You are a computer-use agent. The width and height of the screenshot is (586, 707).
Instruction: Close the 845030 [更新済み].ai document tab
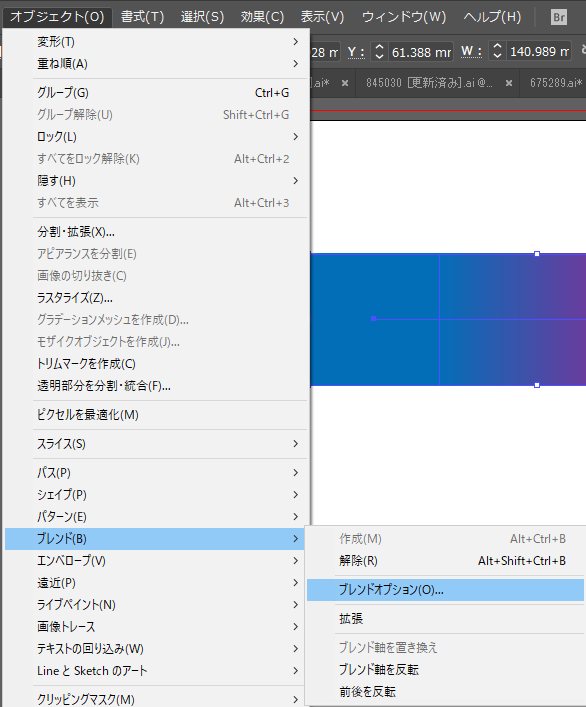[509, 83]
